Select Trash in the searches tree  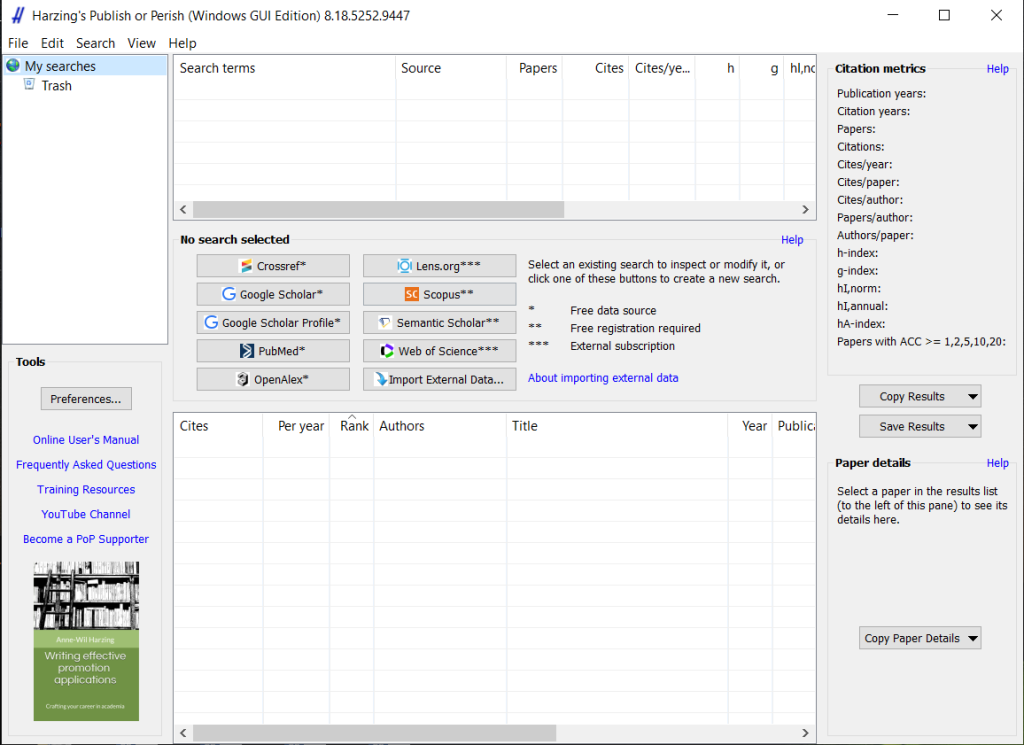click(56, 86)
